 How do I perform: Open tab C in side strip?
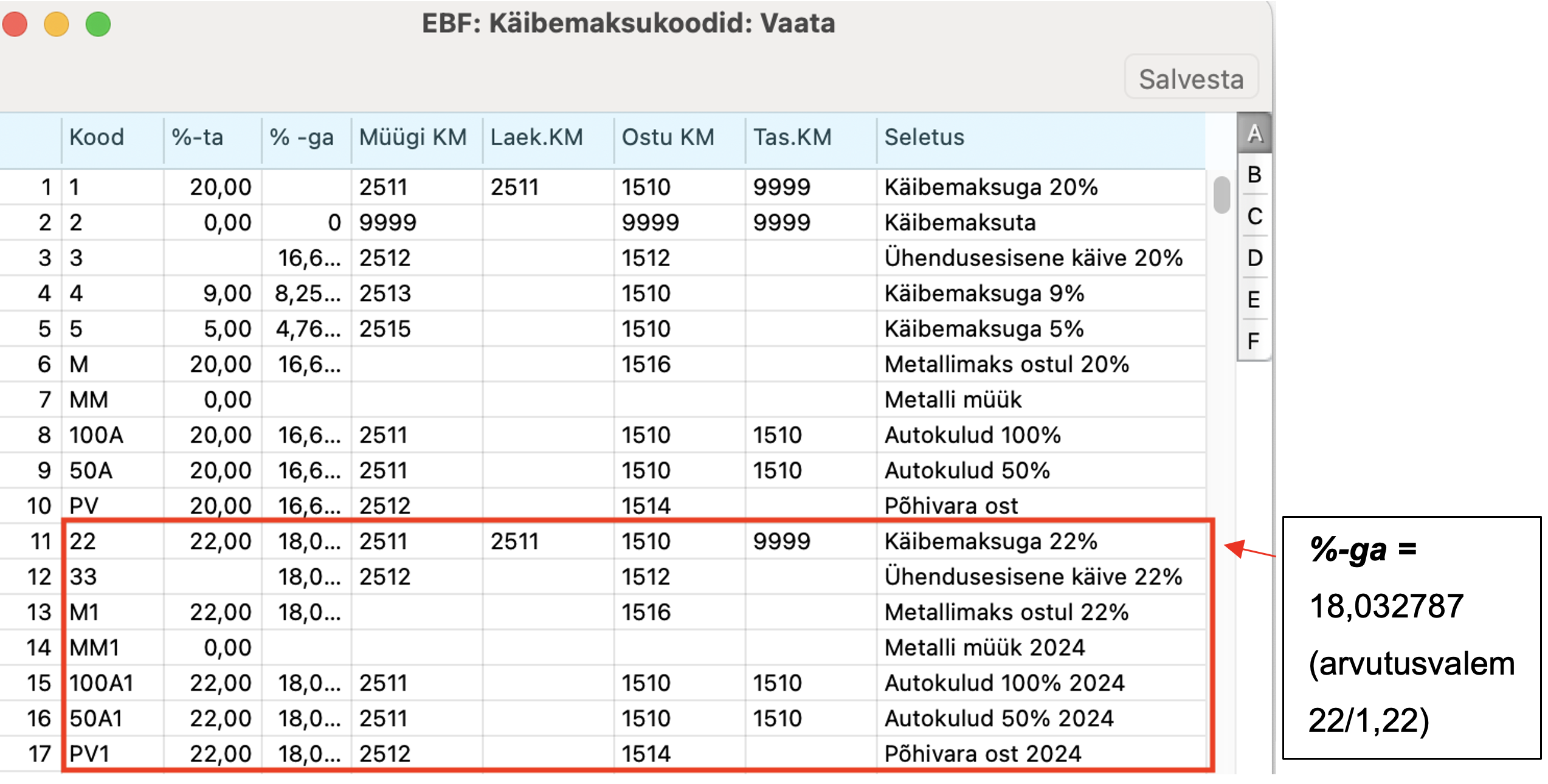(1254, 216)
